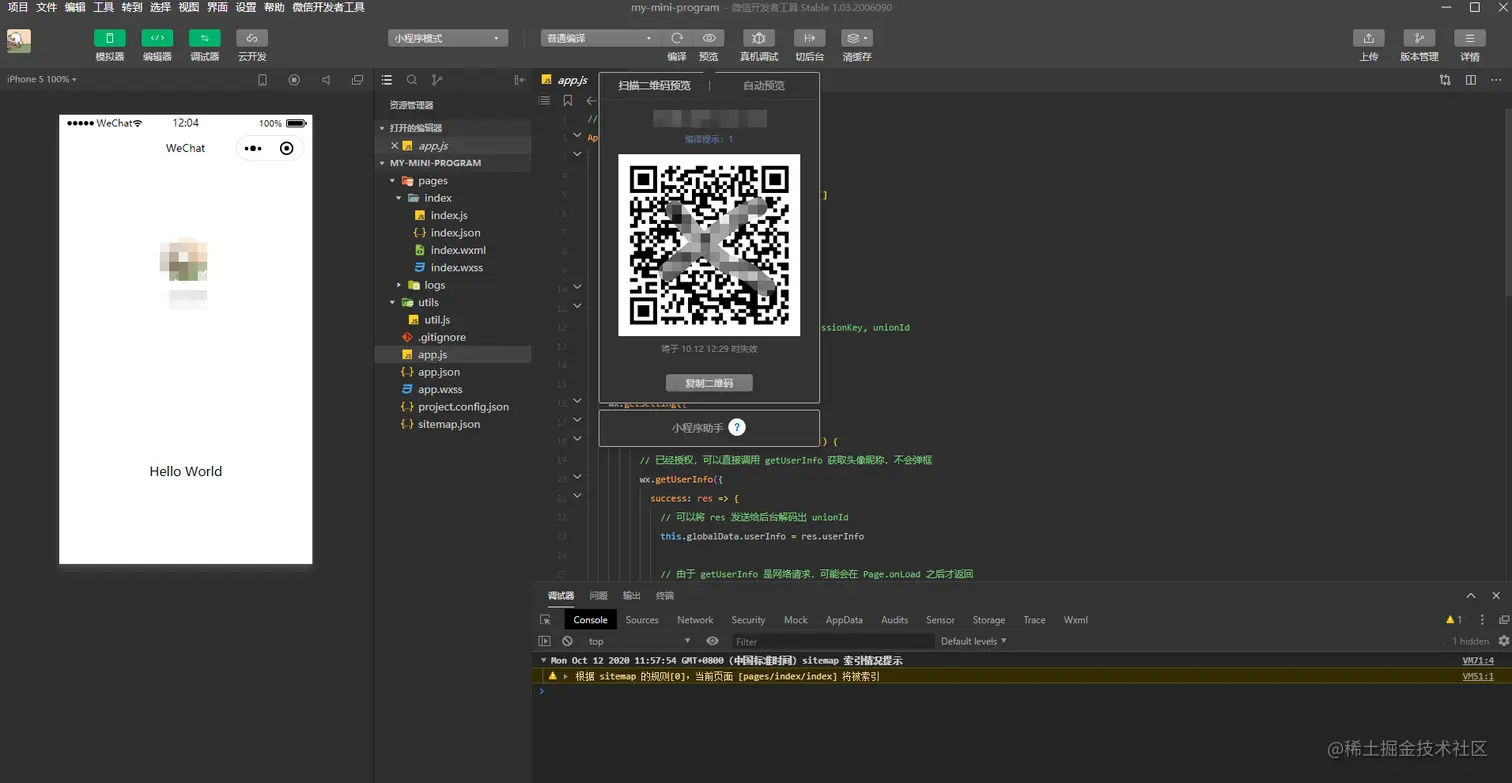1512x783 pixels.
Task: Open the top context dropdown
Action: [x=639, y=641]
